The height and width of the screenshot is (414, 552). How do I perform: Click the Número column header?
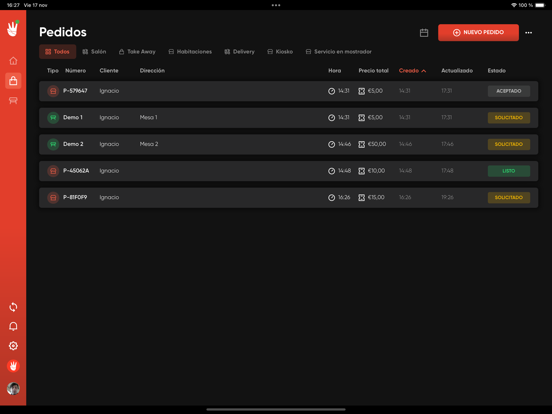[x=75, y=71]
